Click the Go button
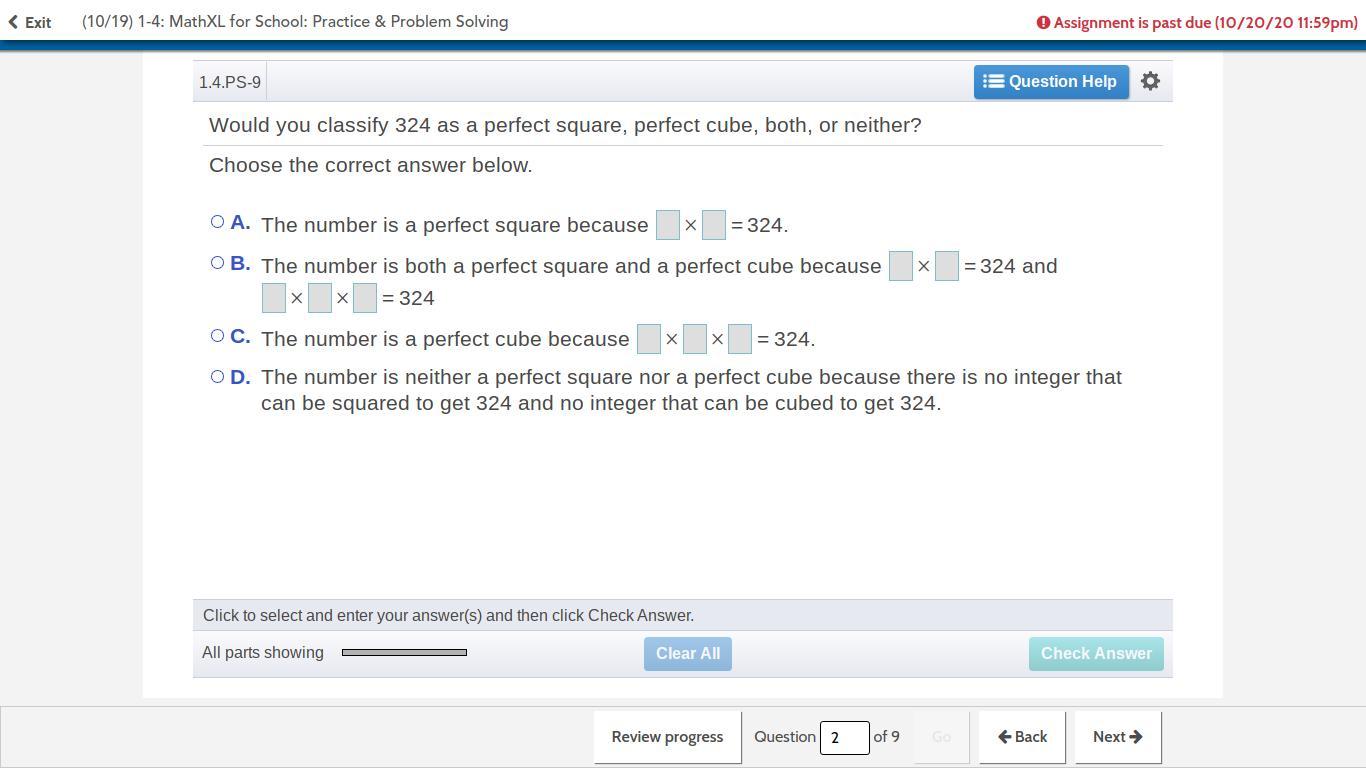 click(x=941, y=737)
